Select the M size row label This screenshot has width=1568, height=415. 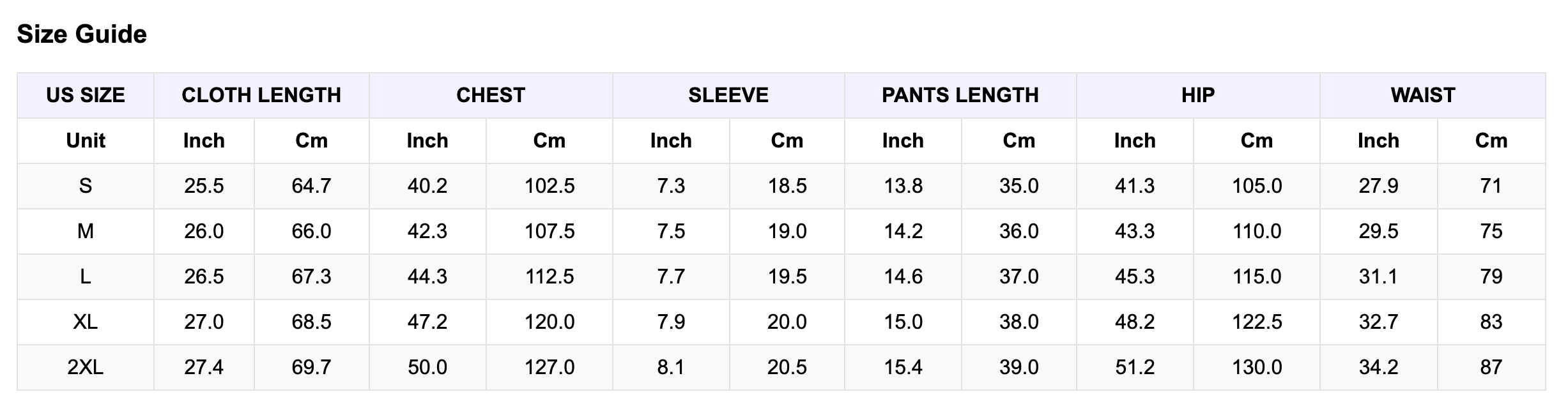point(86,231)
